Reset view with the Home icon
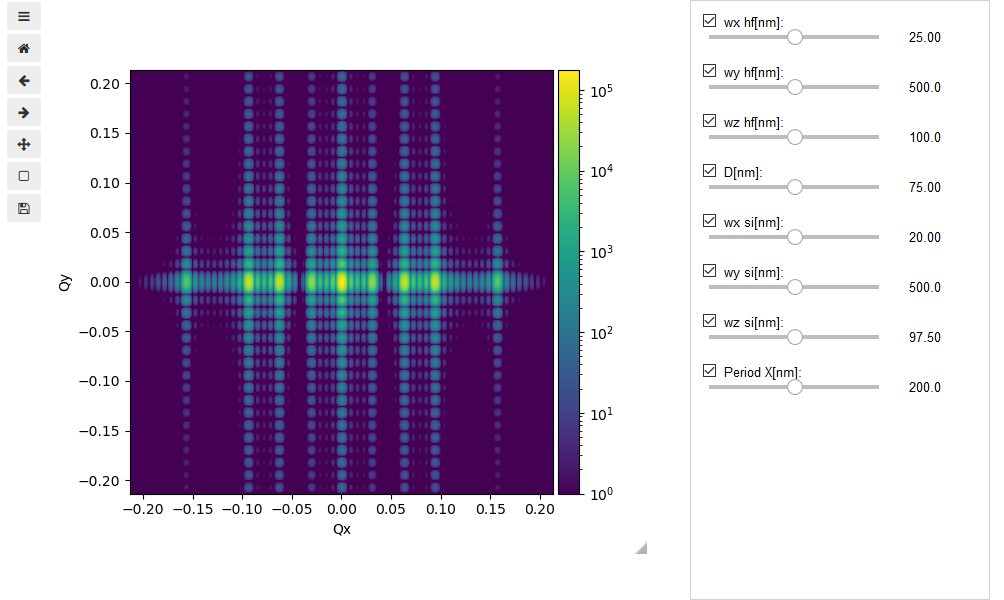Viewport: 1004px width, 600px height. pos(24,48)
